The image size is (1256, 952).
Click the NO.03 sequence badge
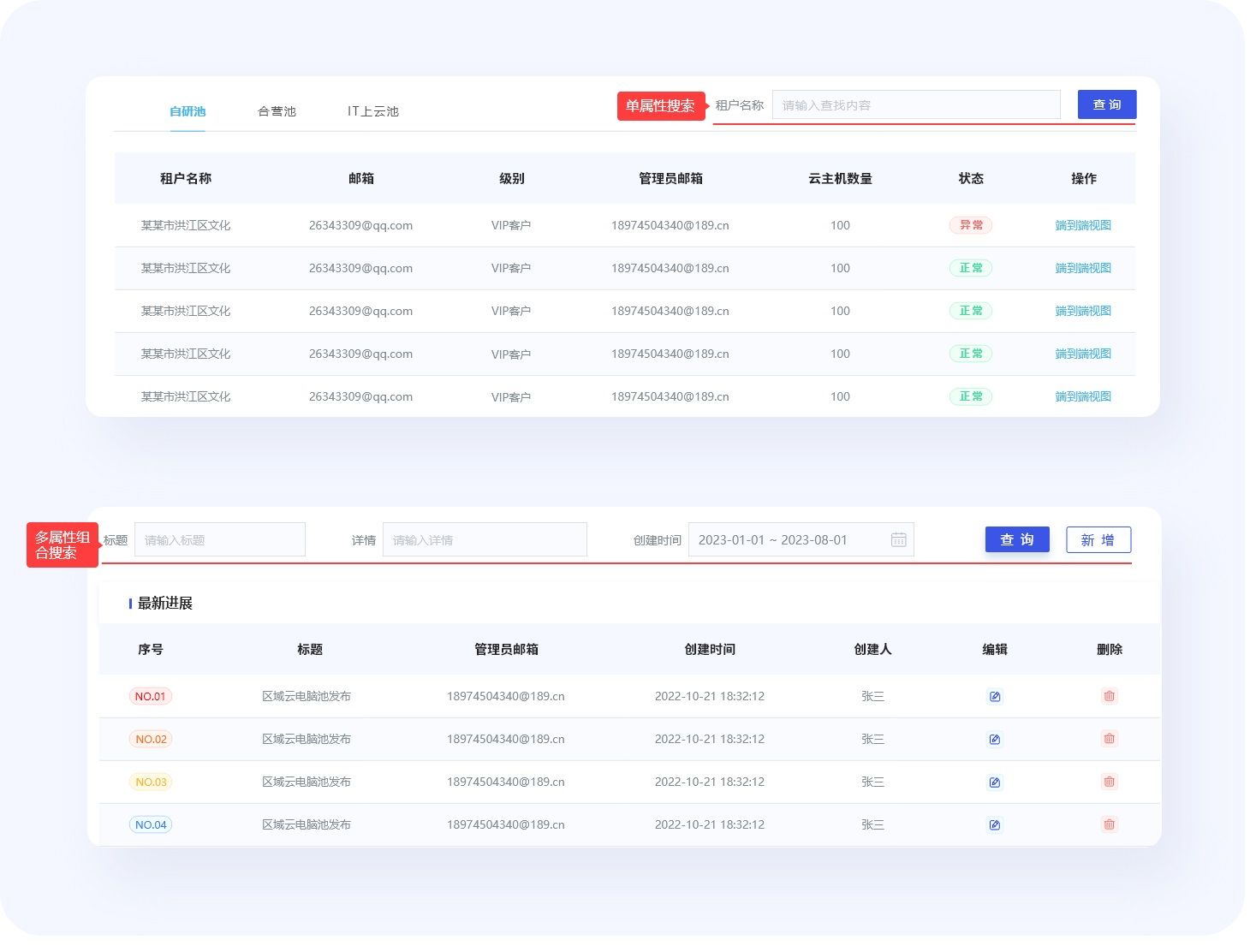[151, 782]
